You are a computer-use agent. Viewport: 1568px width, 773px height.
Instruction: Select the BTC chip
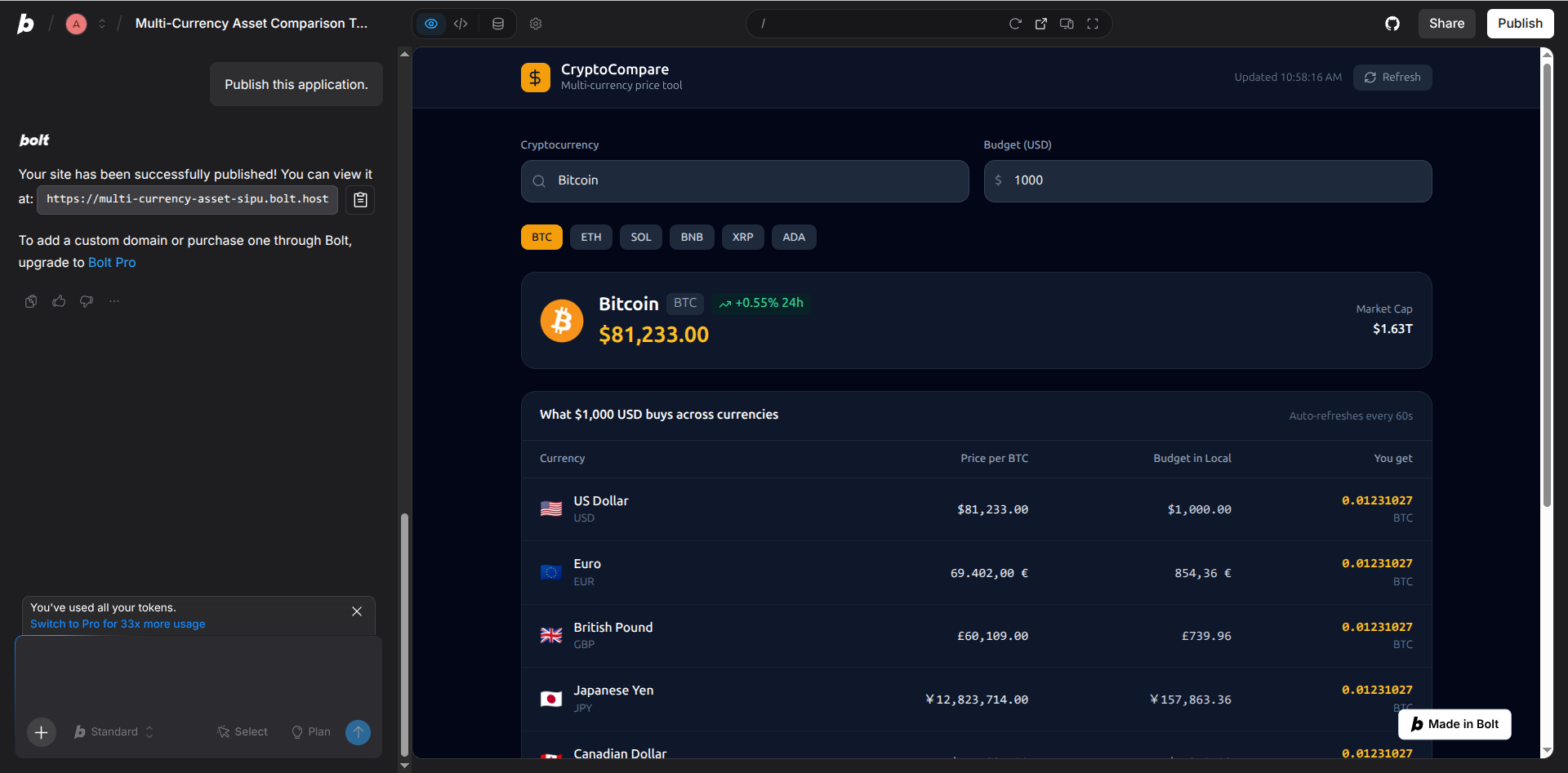[541, 238]
